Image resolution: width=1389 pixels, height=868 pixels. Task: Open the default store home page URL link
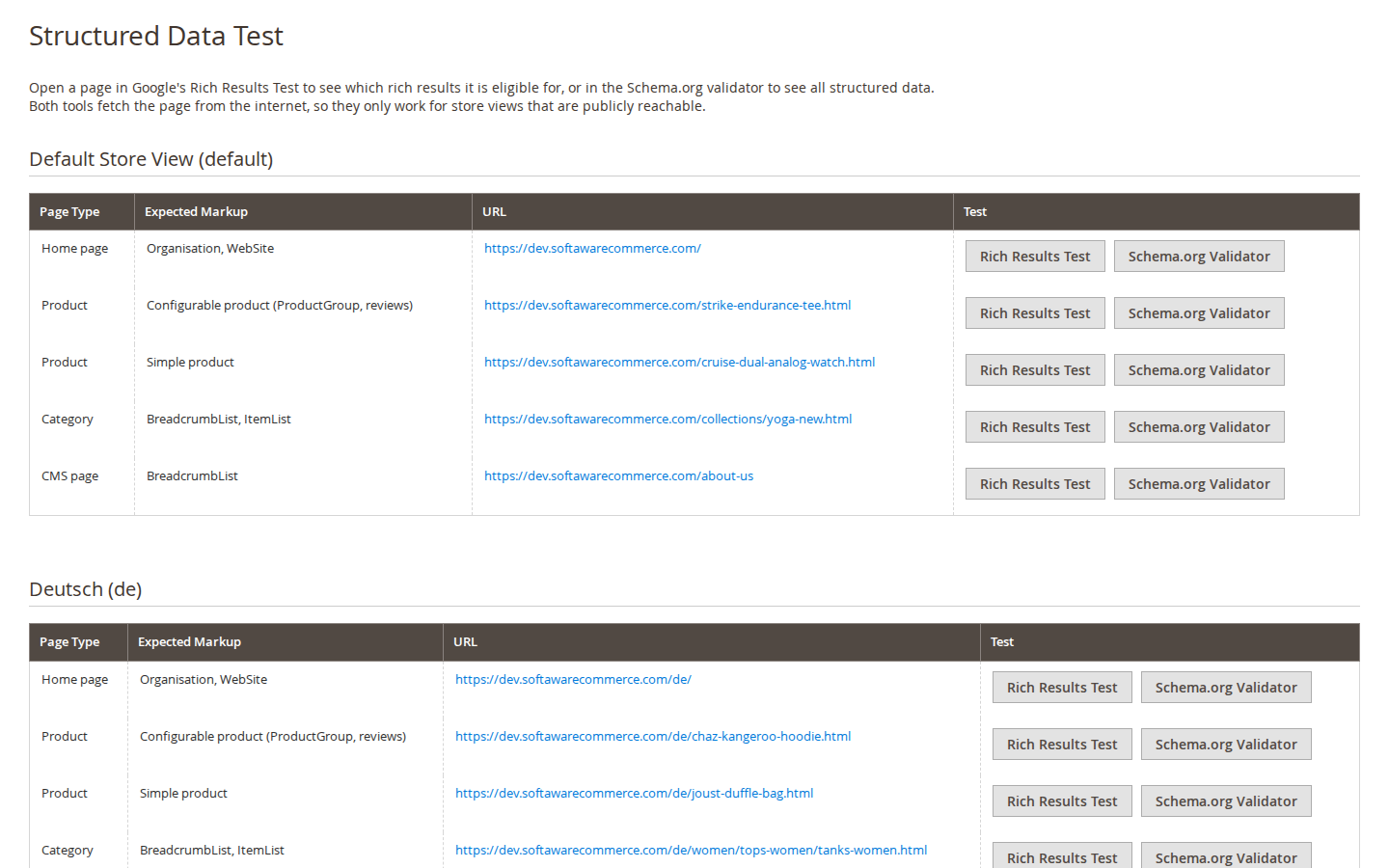pos(592,249)
